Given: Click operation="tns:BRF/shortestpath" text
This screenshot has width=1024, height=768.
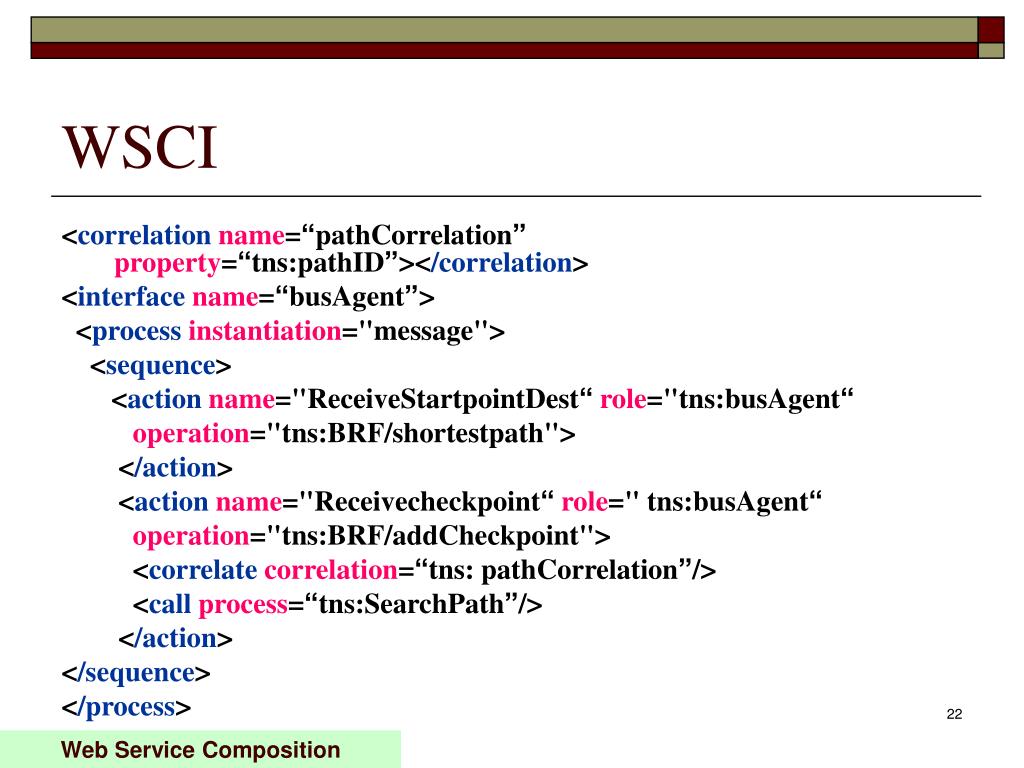Looking at the screenshot, I should point(354,434).
